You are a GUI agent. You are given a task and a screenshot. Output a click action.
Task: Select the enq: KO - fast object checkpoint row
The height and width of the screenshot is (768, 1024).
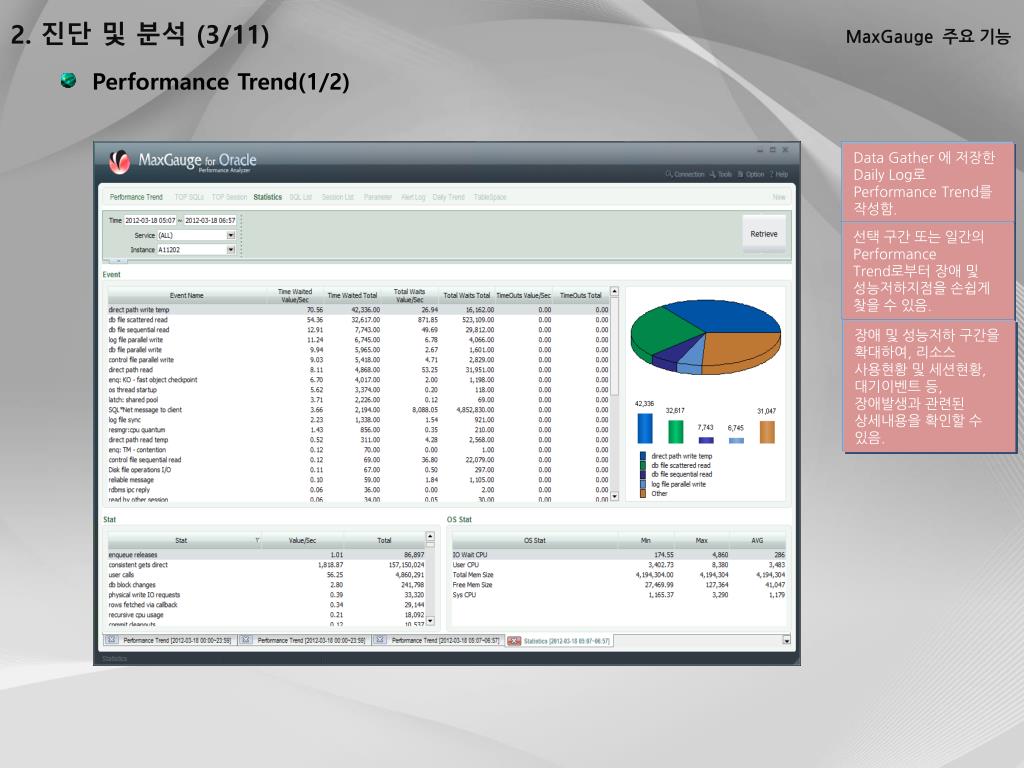358,379
